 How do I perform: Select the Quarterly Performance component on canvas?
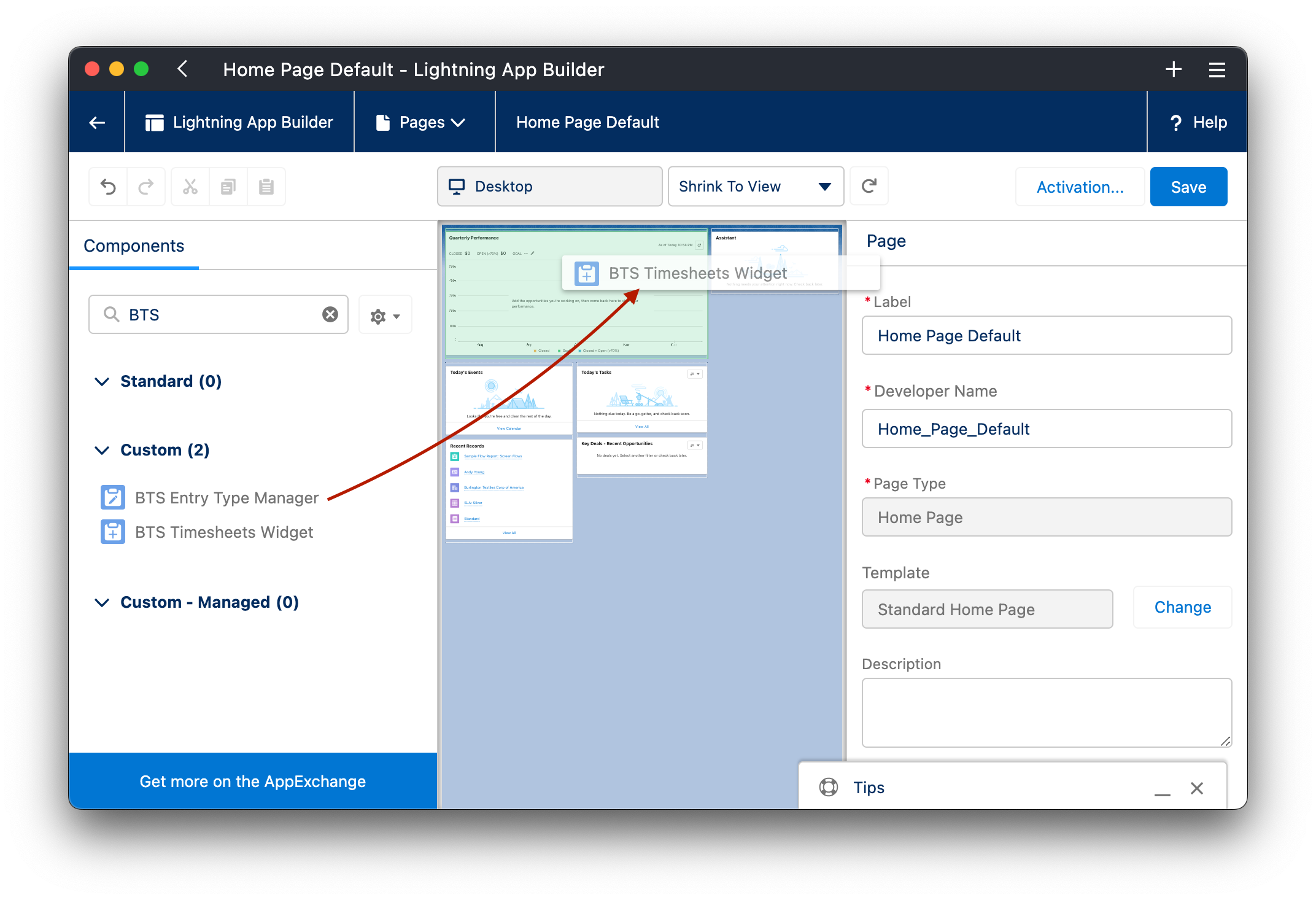[576, 293]
